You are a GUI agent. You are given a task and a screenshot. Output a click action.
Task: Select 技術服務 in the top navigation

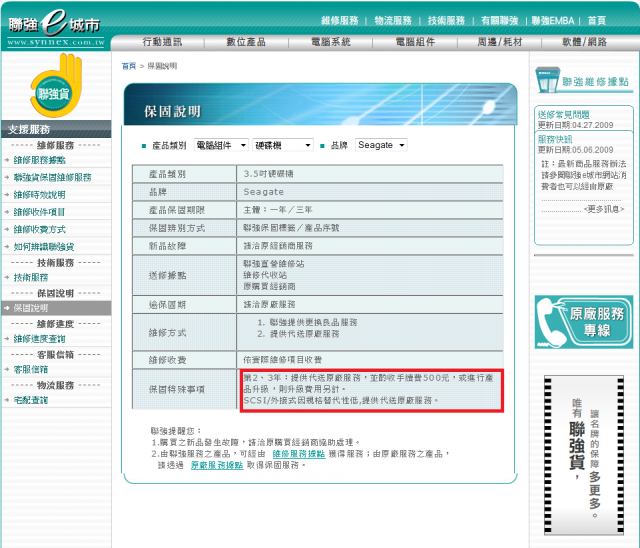(446, 20)
